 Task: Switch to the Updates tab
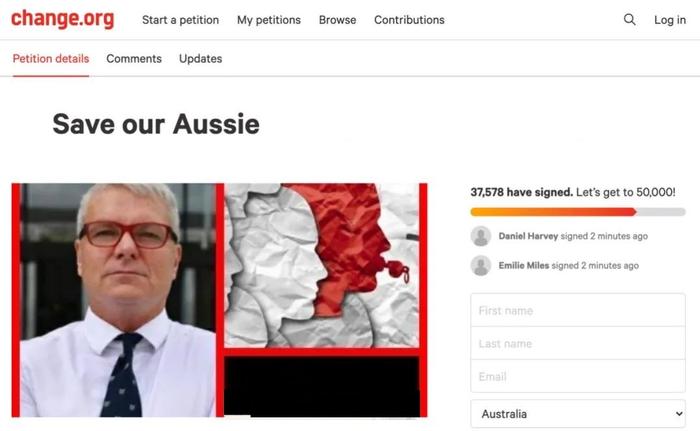coord(200,59)
